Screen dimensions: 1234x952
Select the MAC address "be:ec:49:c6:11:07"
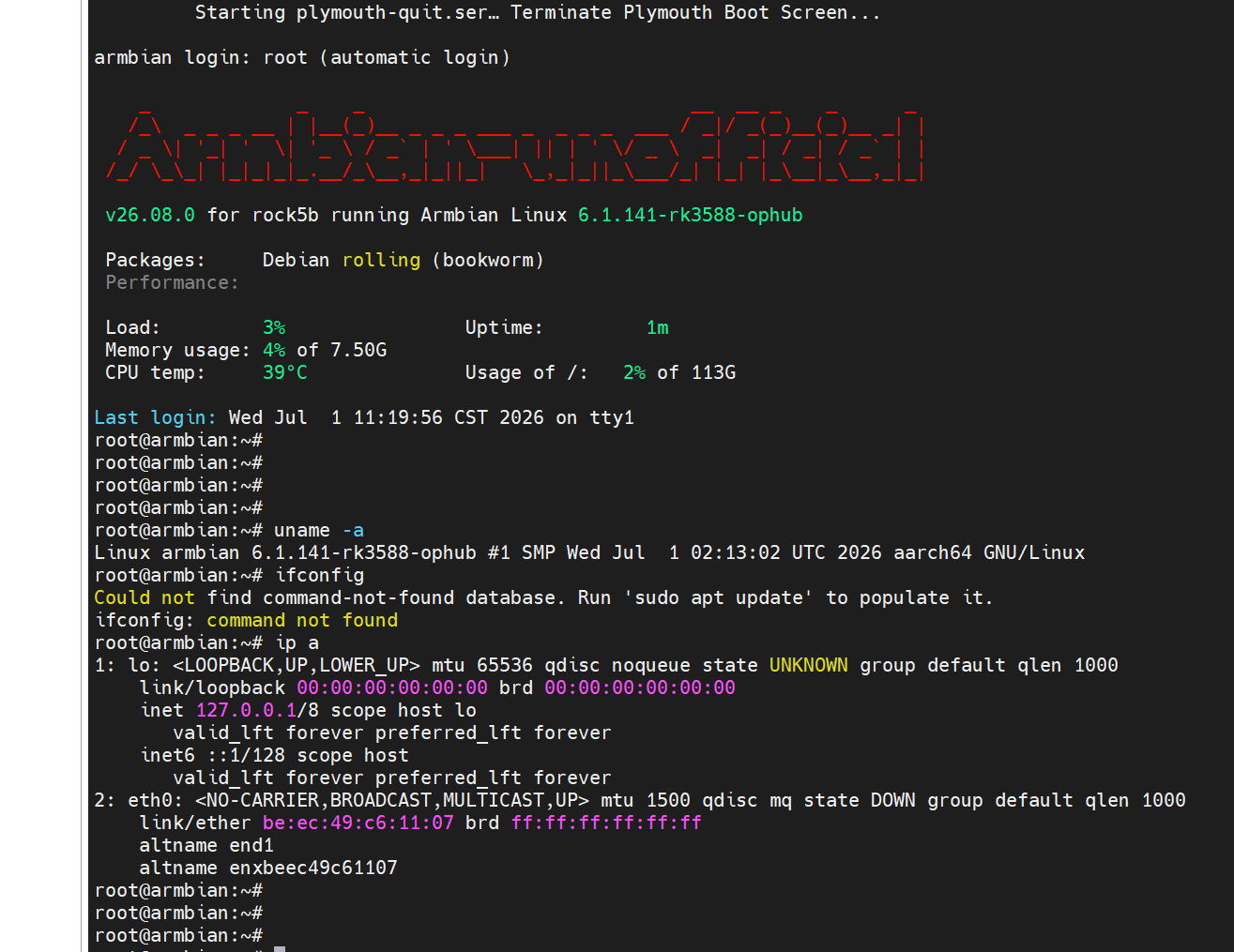point(358,824)
